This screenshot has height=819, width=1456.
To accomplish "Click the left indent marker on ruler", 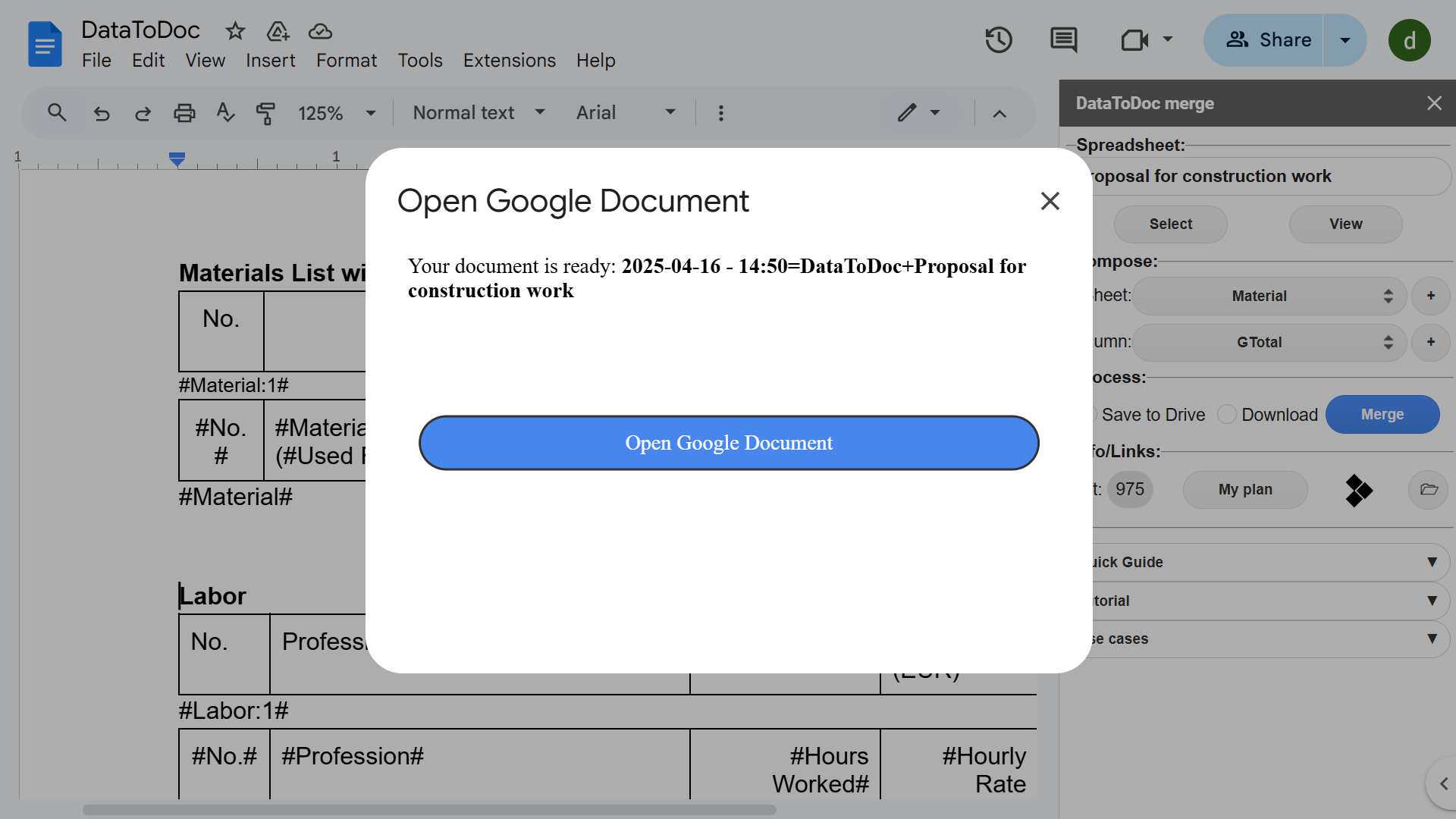I will click(x=177, y=159).
